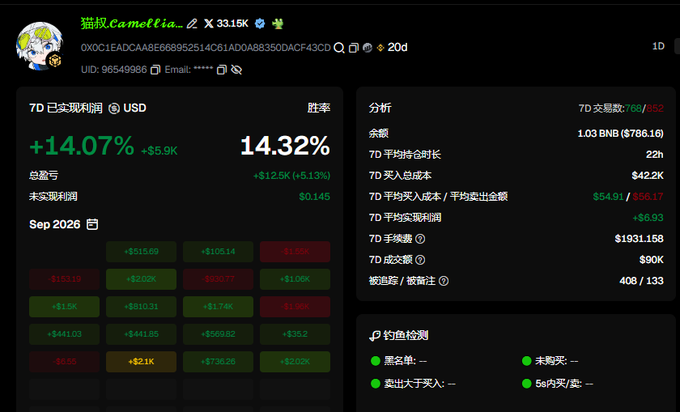Select the +$441.85 calendar day cell
Viewport: 680px width, 412px height.
tap(141, 334)
